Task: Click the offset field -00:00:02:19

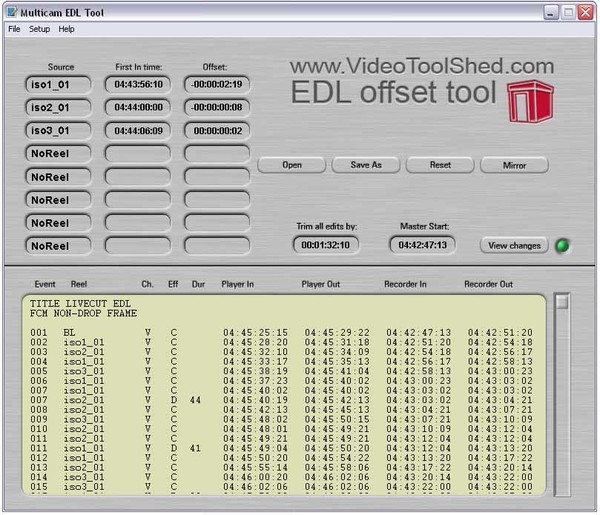Action: point(217,84)
